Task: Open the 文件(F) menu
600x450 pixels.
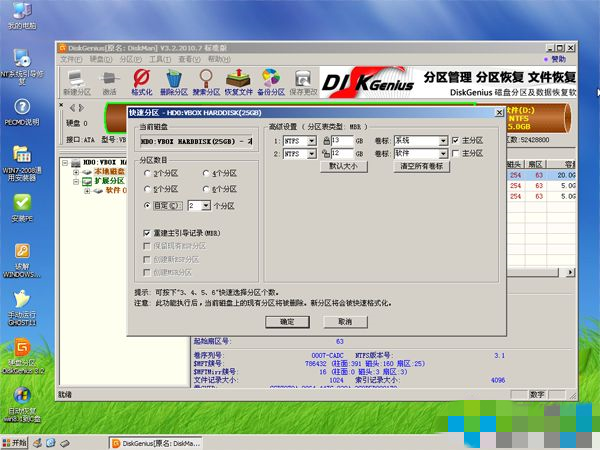Action: 71,61
